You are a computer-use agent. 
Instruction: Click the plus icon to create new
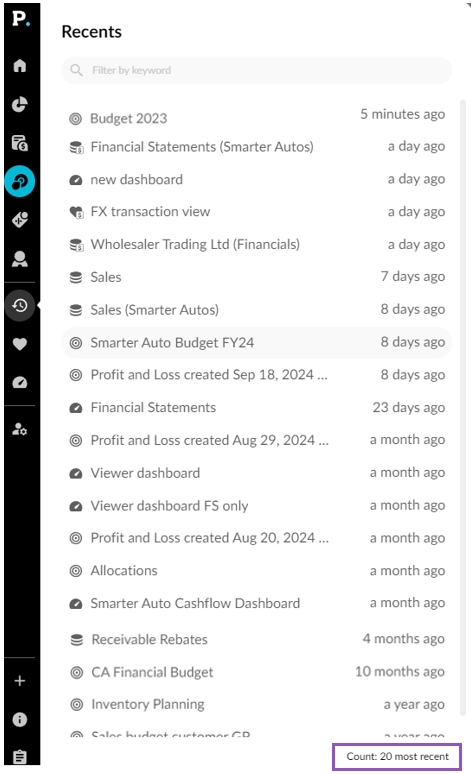point(20,681)
